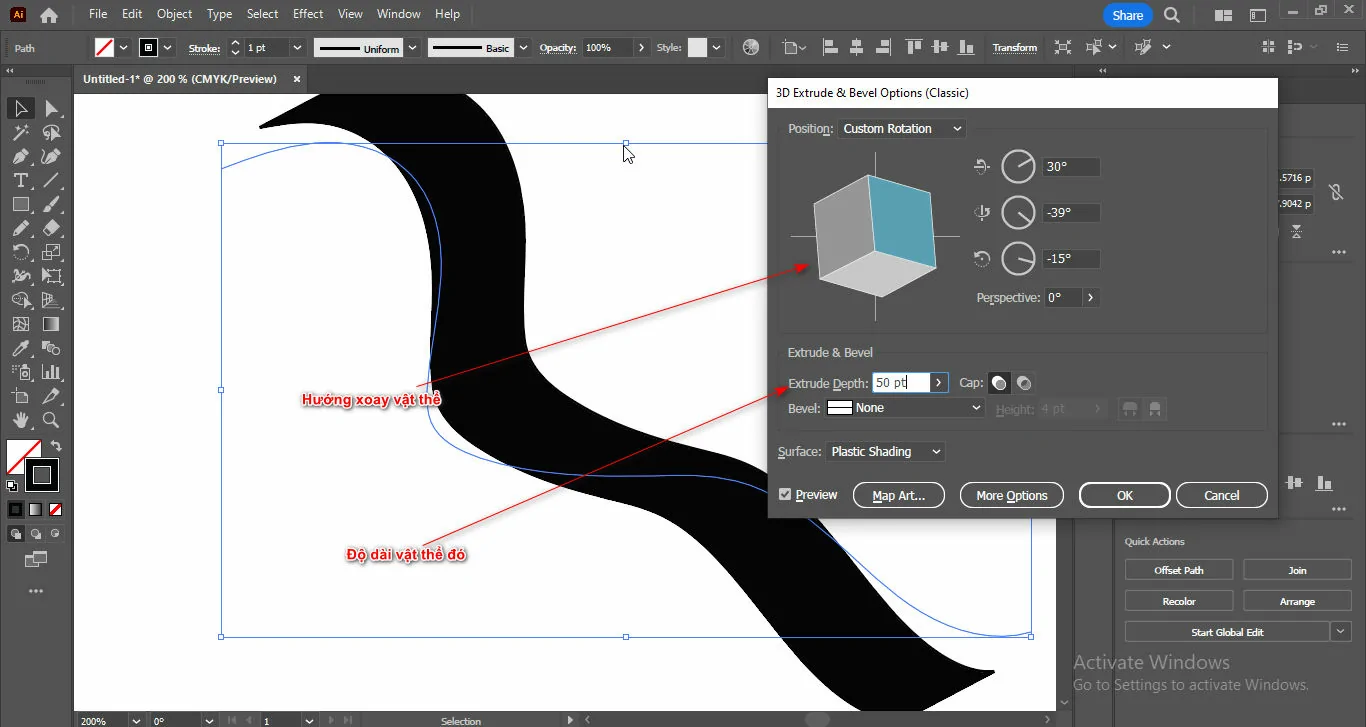Viewport: 1366px width, 727px height.
Task: Select the Pen tool
Action: coord(20,157)
